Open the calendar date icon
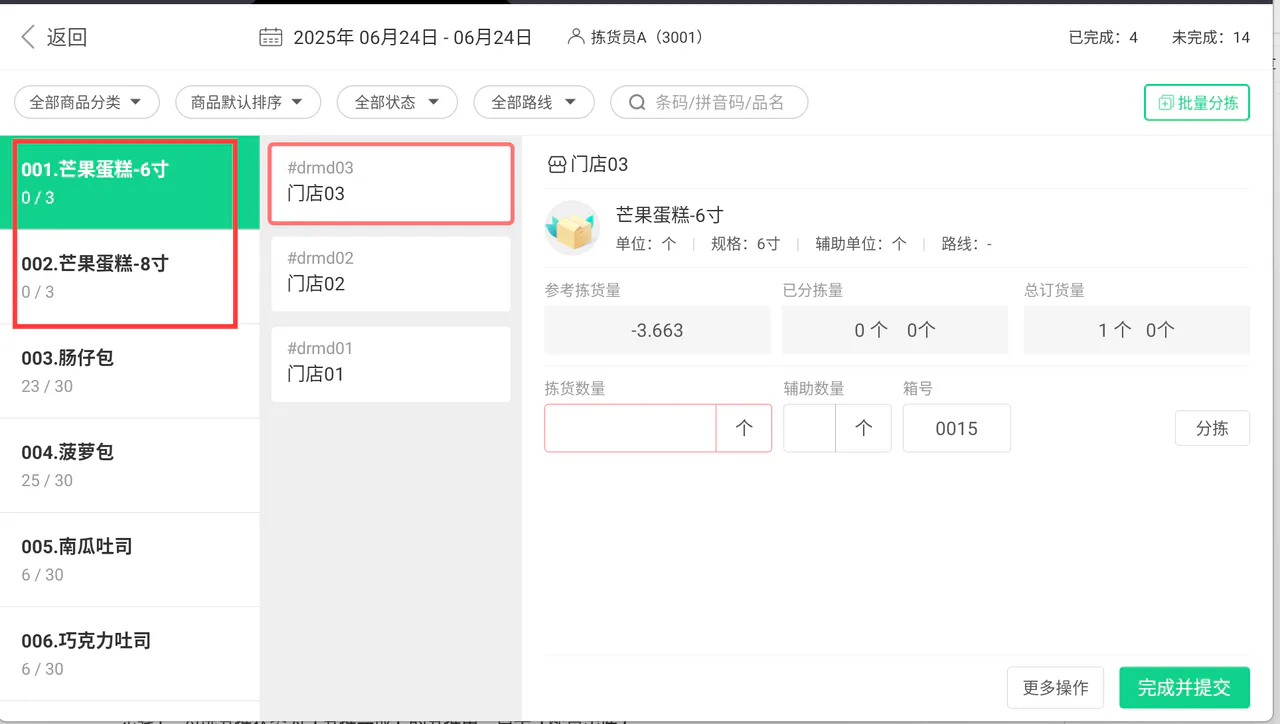The width and height of the screenshot is (1280, 724). coord(270,38)
